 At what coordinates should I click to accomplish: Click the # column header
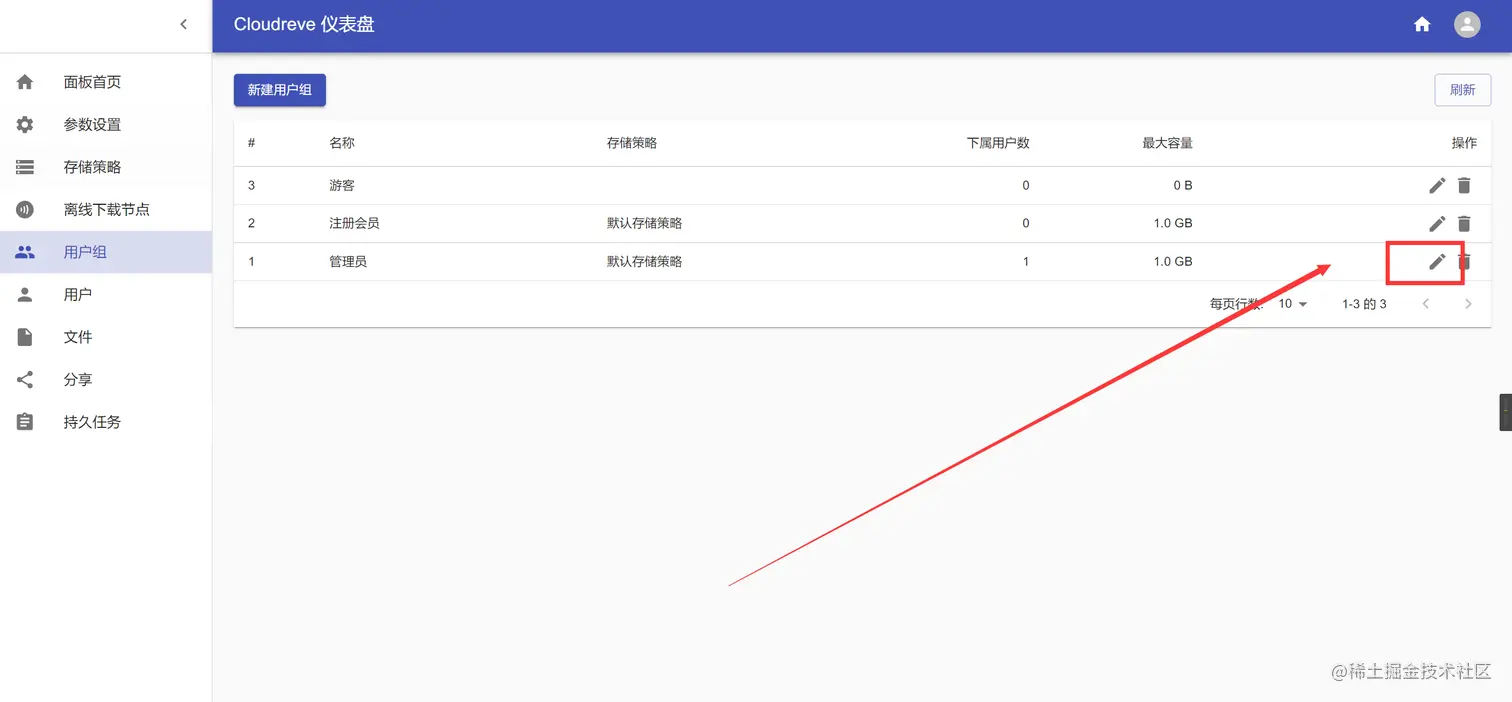pyautogui.click(x=252, y=143)
